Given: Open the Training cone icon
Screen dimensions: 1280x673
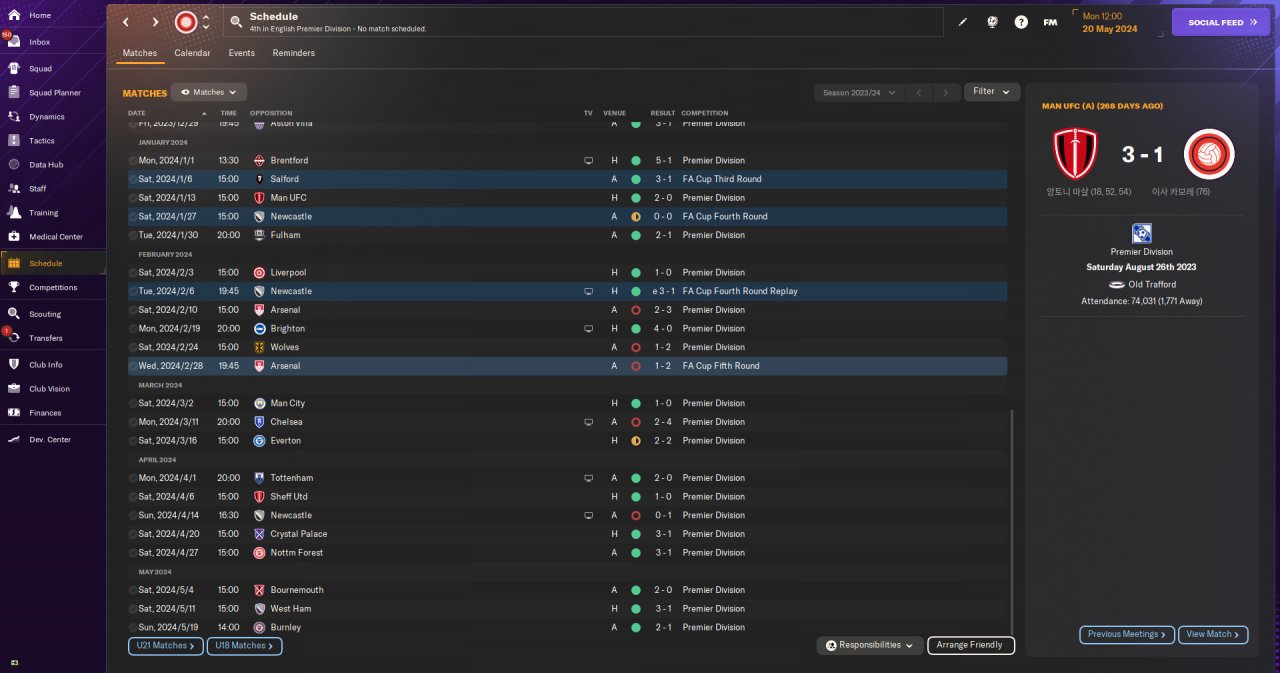Looking at the screenshot, I should tap(14, 212).
